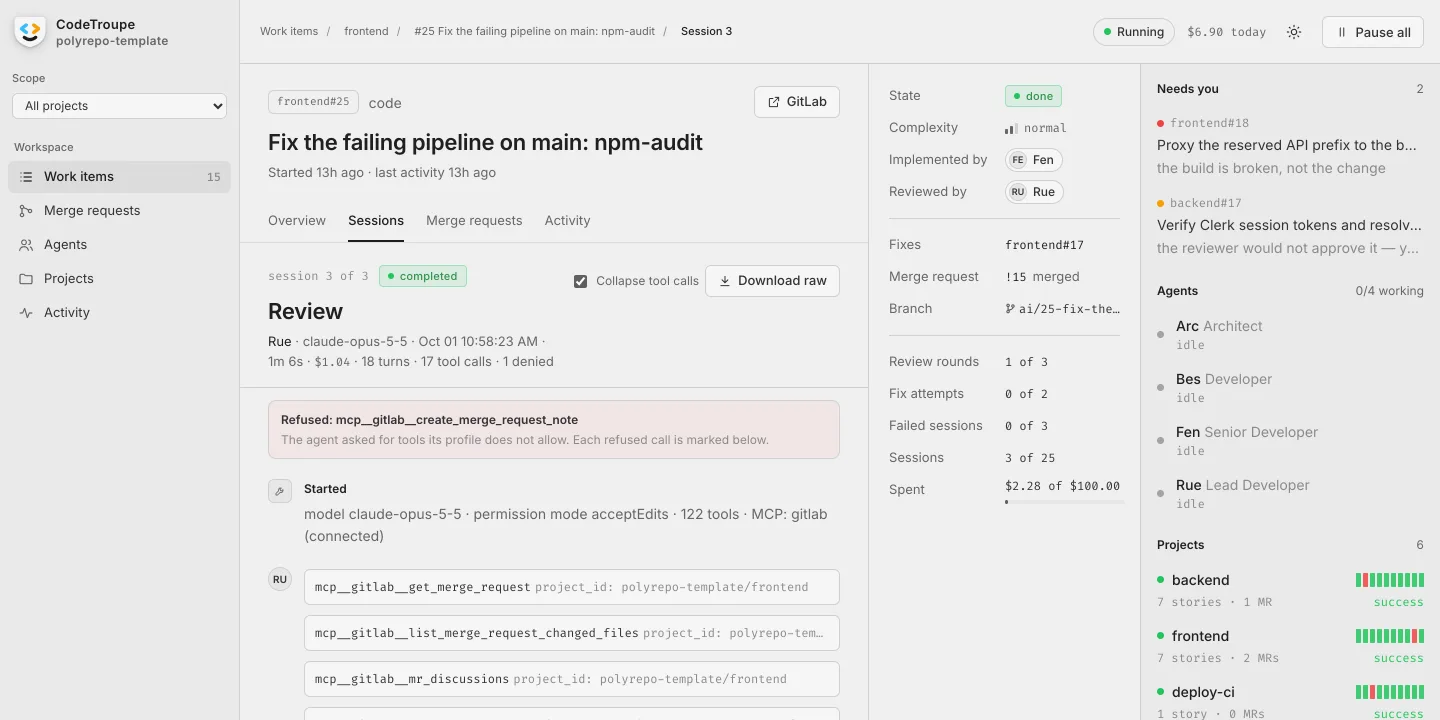Navigate to Work items breadcrumb
Viewport: 1440px width, 720px height.
pyautogui.click(x=289, y=31)
